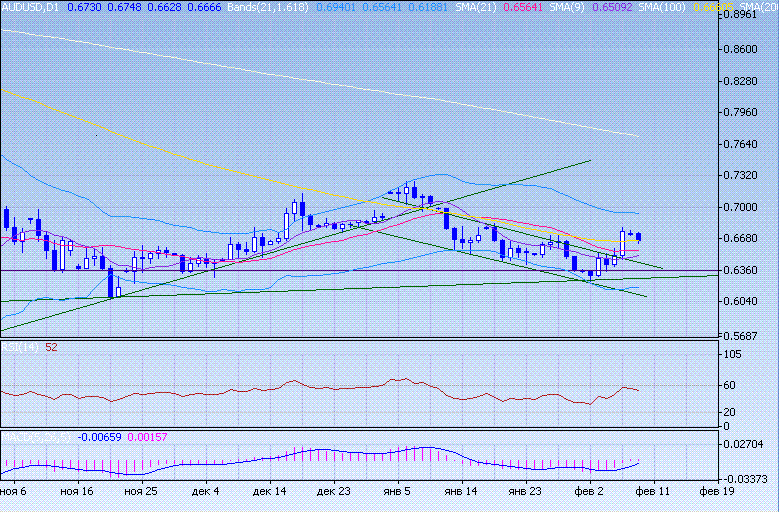Select the purple horizontal support line
Screen dimensions: 779x512
300,270
